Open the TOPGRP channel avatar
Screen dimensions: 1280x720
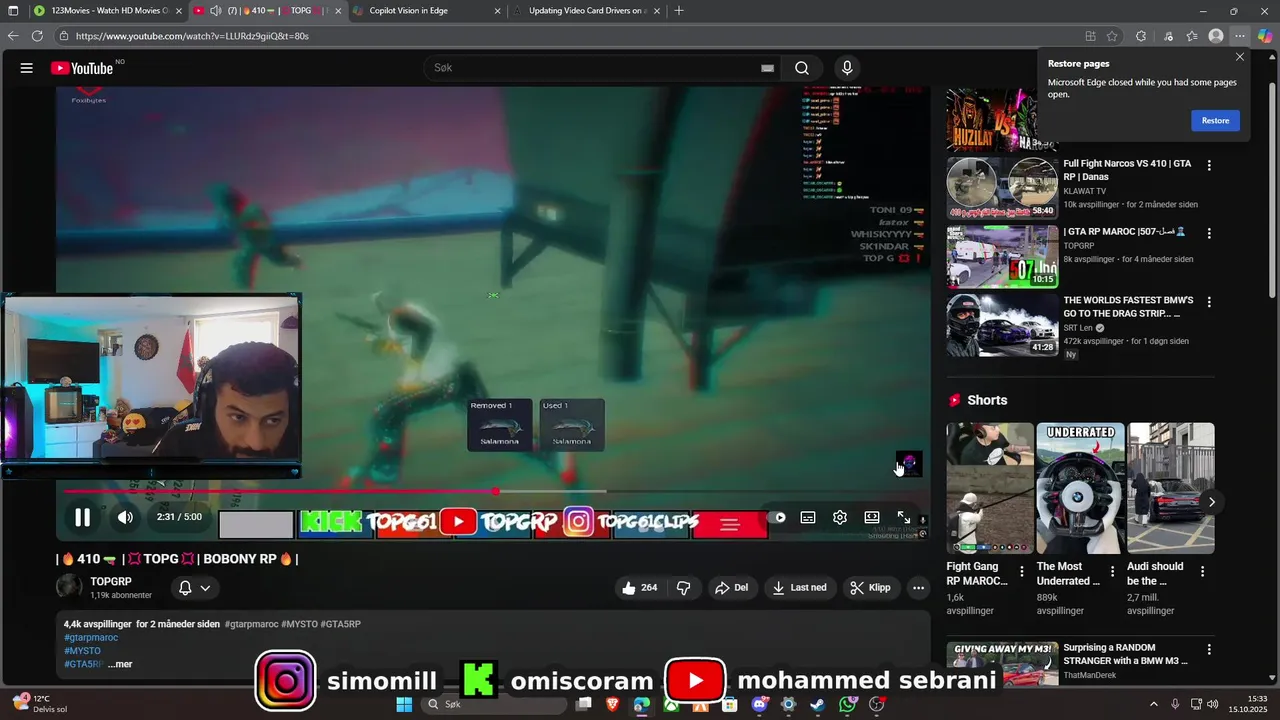click(x=70, y=587)
